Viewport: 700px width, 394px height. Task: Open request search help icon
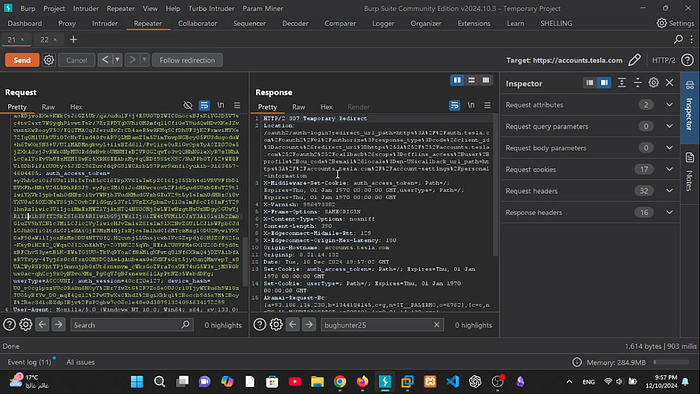point(9,325)
